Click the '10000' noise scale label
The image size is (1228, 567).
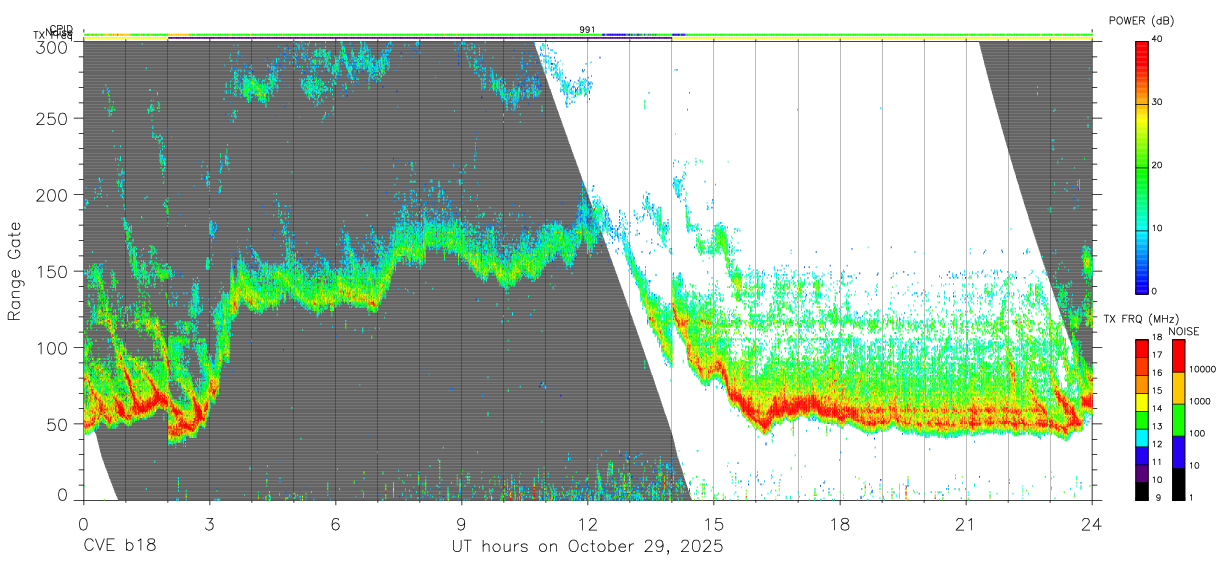click(1203, 370)
